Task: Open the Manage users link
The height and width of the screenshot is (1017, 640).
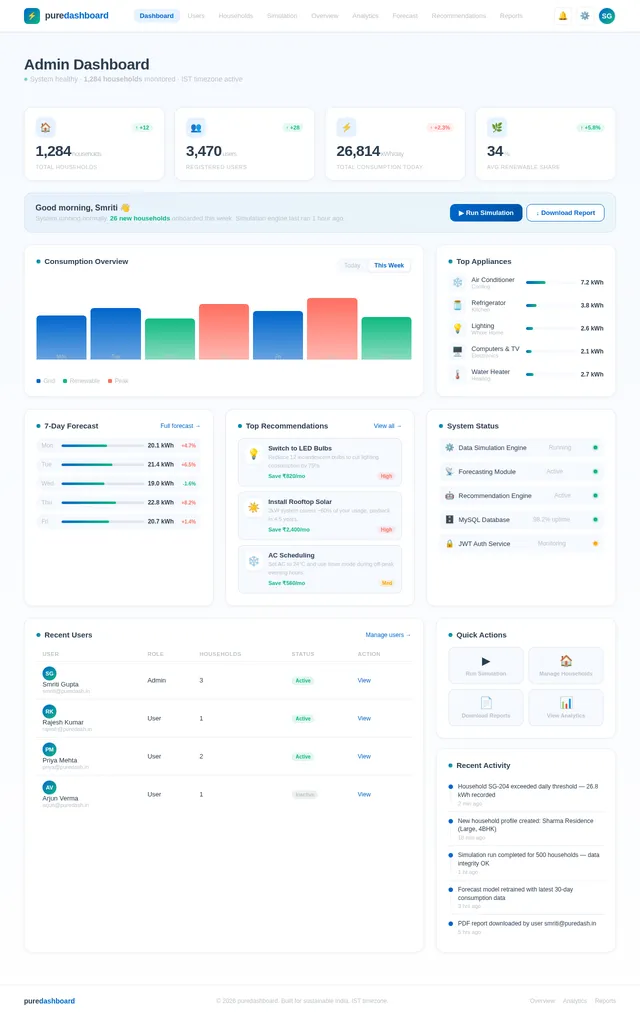Action: (x=388, y=635)
